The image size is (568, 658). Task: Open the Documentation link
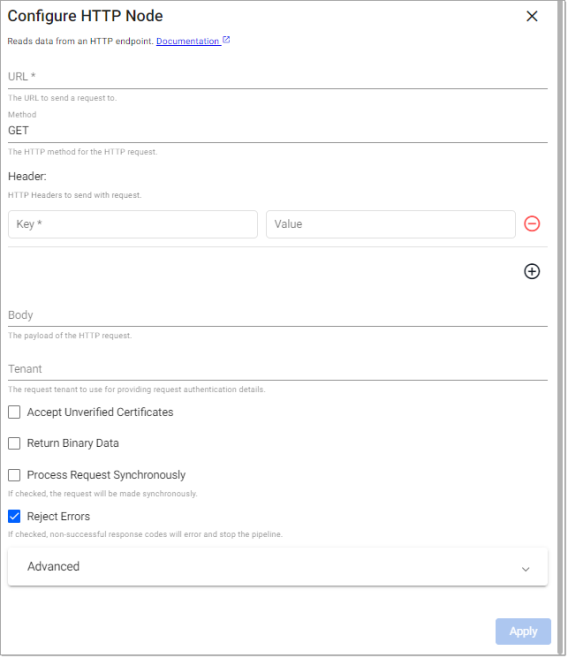[188, 41]
